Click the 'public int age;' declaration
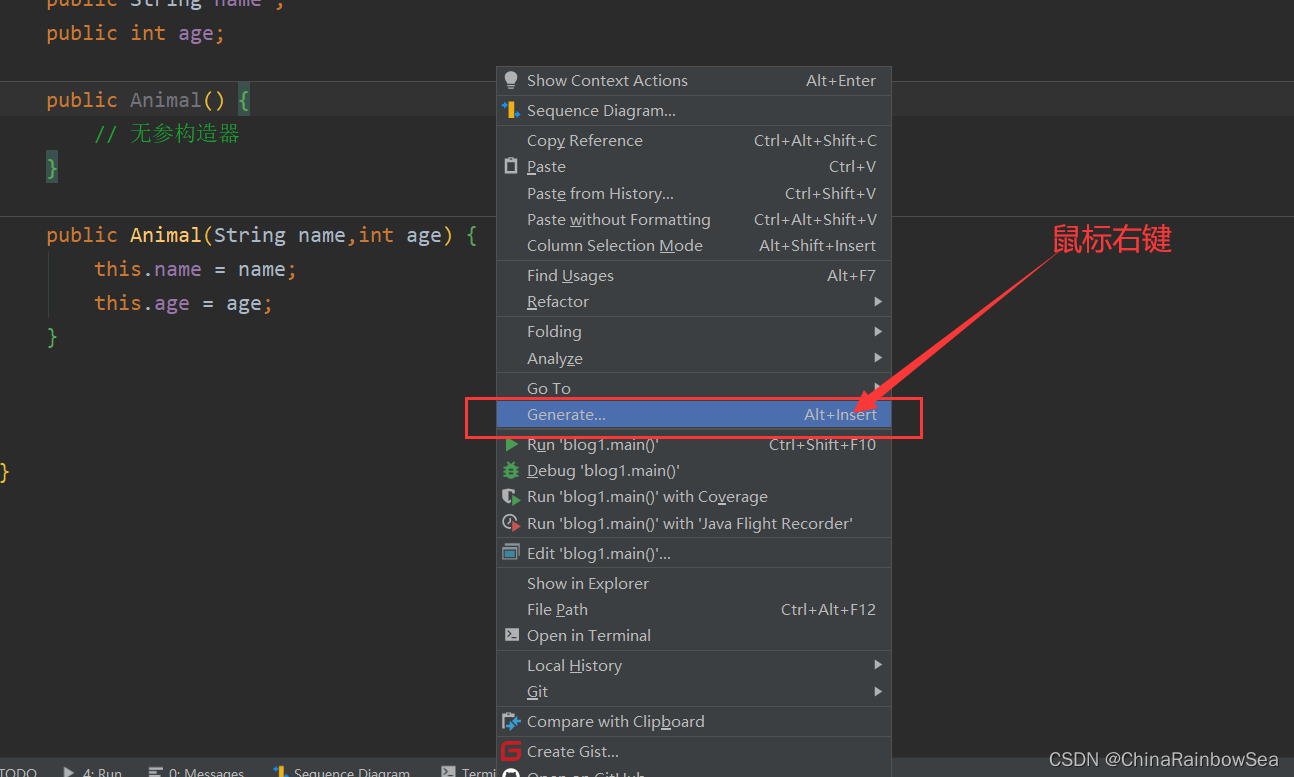 pos(136,33)
